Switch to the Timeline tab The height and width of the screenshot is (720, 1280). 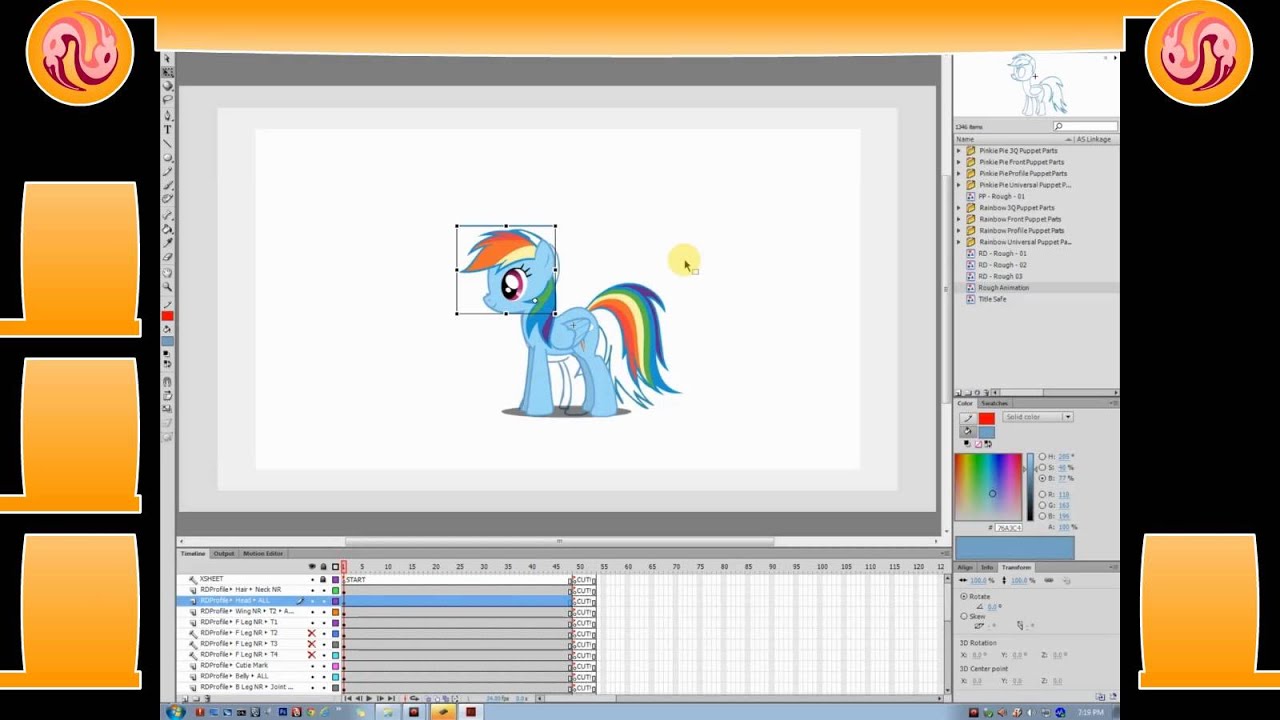192,553
